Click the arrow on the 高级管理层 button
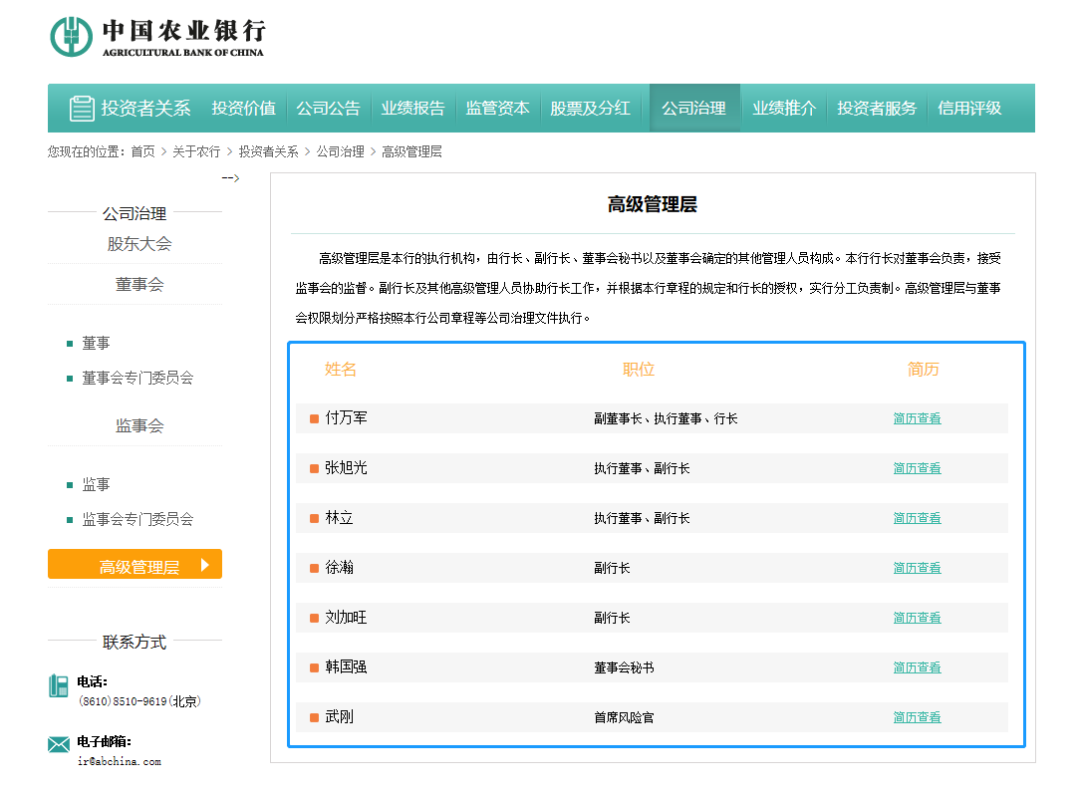This screenshot has width=1080, height=794. click(205, 565)
